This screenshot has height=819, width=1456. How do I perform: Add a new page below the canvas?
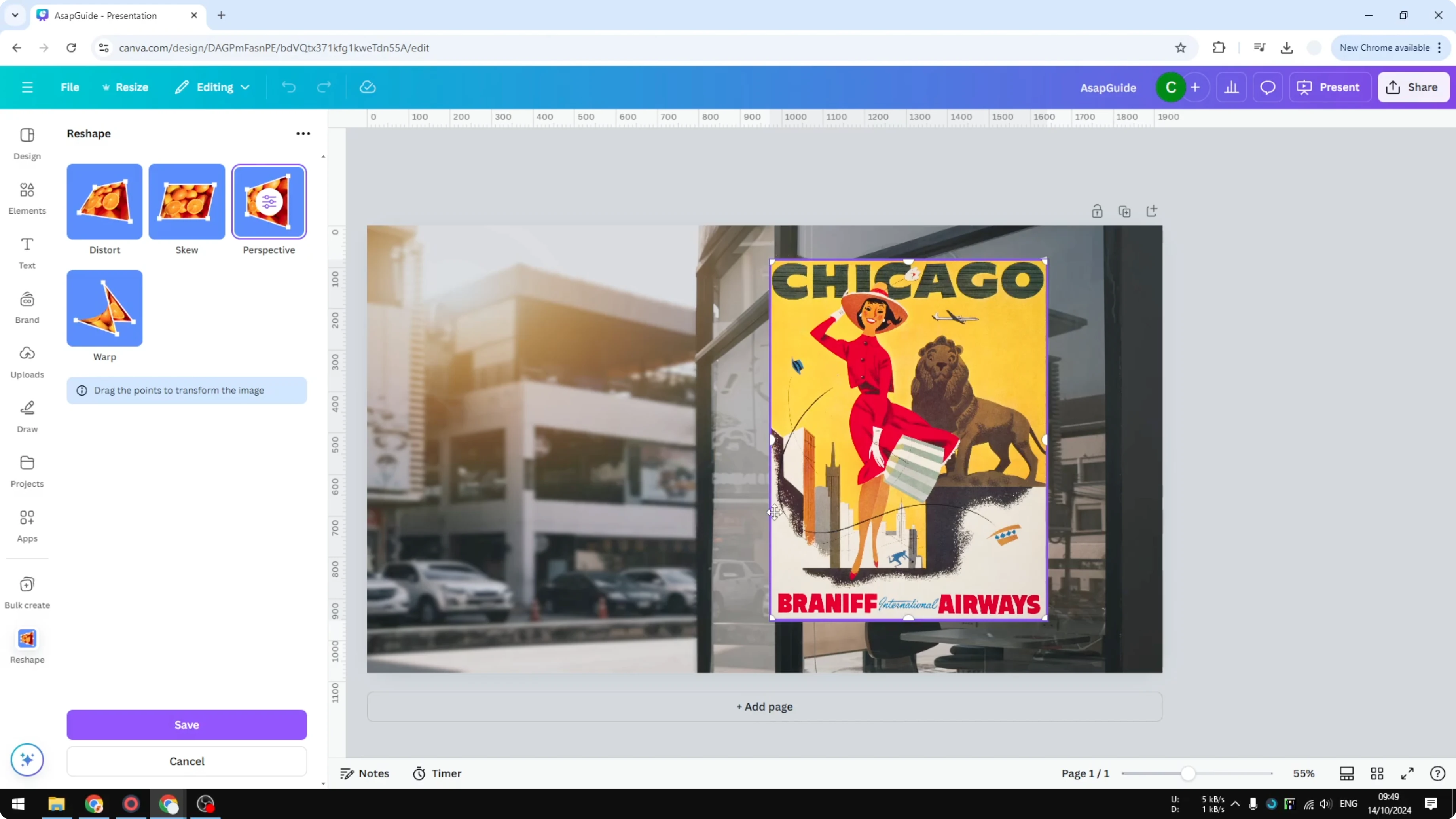tap(764, 707)
